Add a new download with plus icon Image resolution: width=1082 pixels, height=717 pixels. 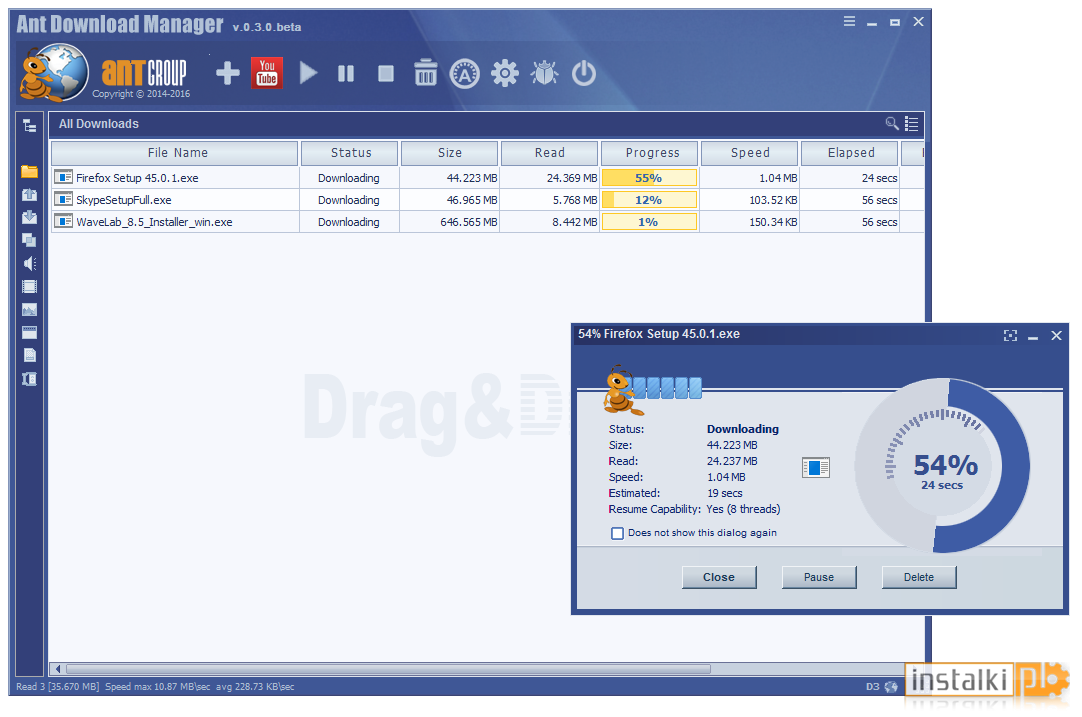click(228, 73)
